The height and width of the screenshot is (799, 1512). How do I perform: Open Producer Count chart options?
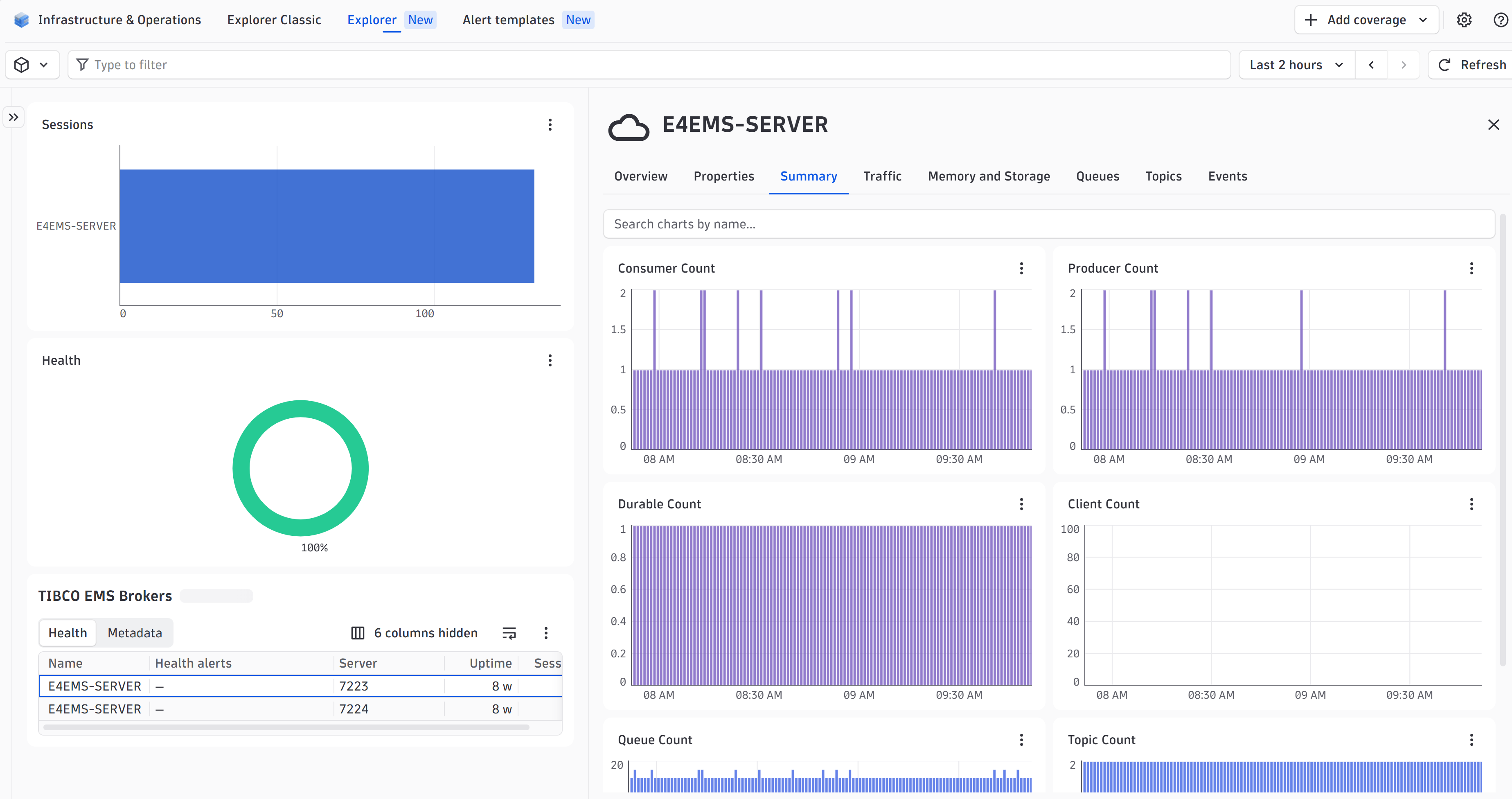point(1471,268)
